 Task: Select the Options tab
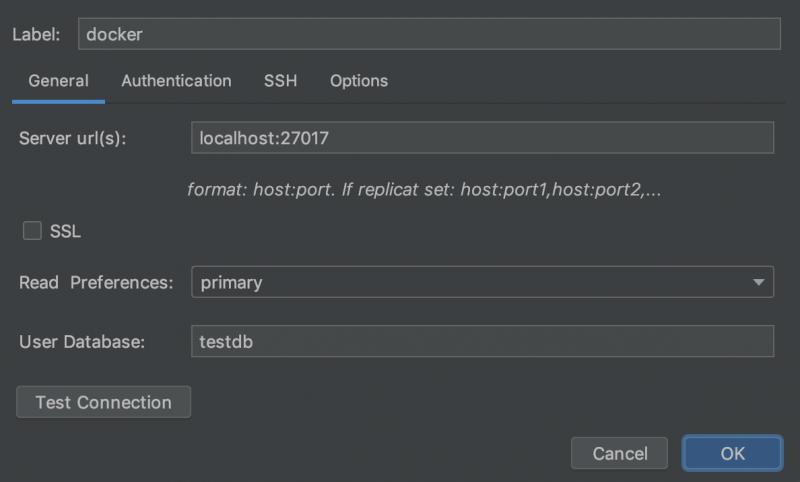point(358,81)
